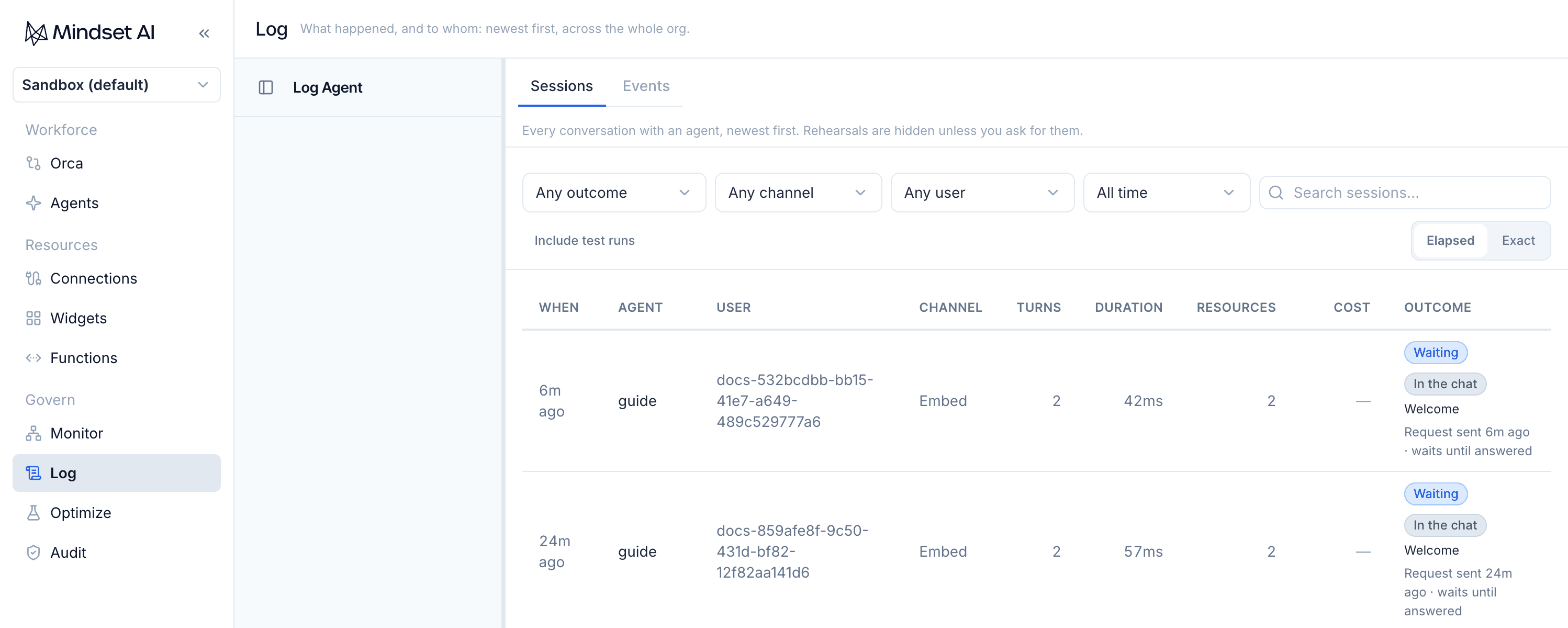Screen dimensions: 1568x628
Task: Click the Audit shield icon
Action: [33, 552]
